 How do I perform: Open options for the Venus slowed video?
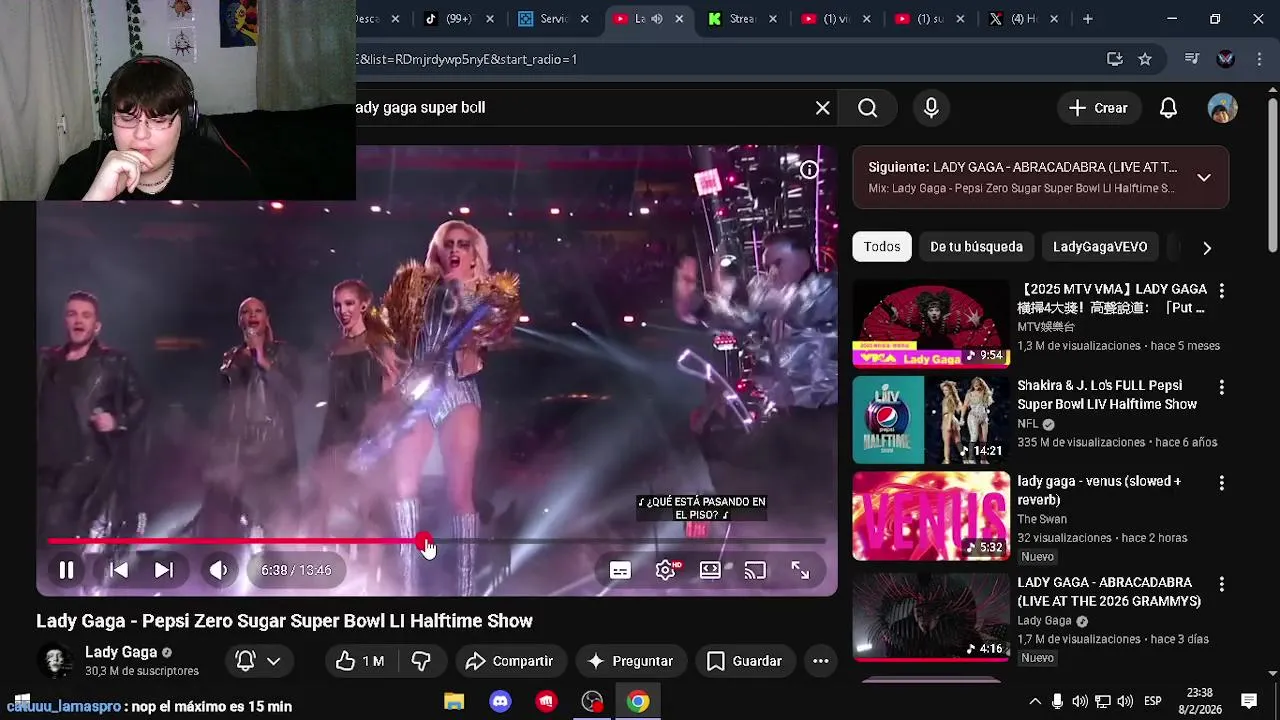point(1221,482)
